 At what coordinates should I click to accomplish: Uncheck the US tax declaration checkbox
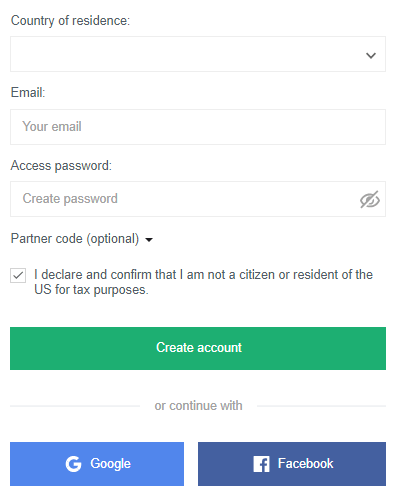(18, 276)
